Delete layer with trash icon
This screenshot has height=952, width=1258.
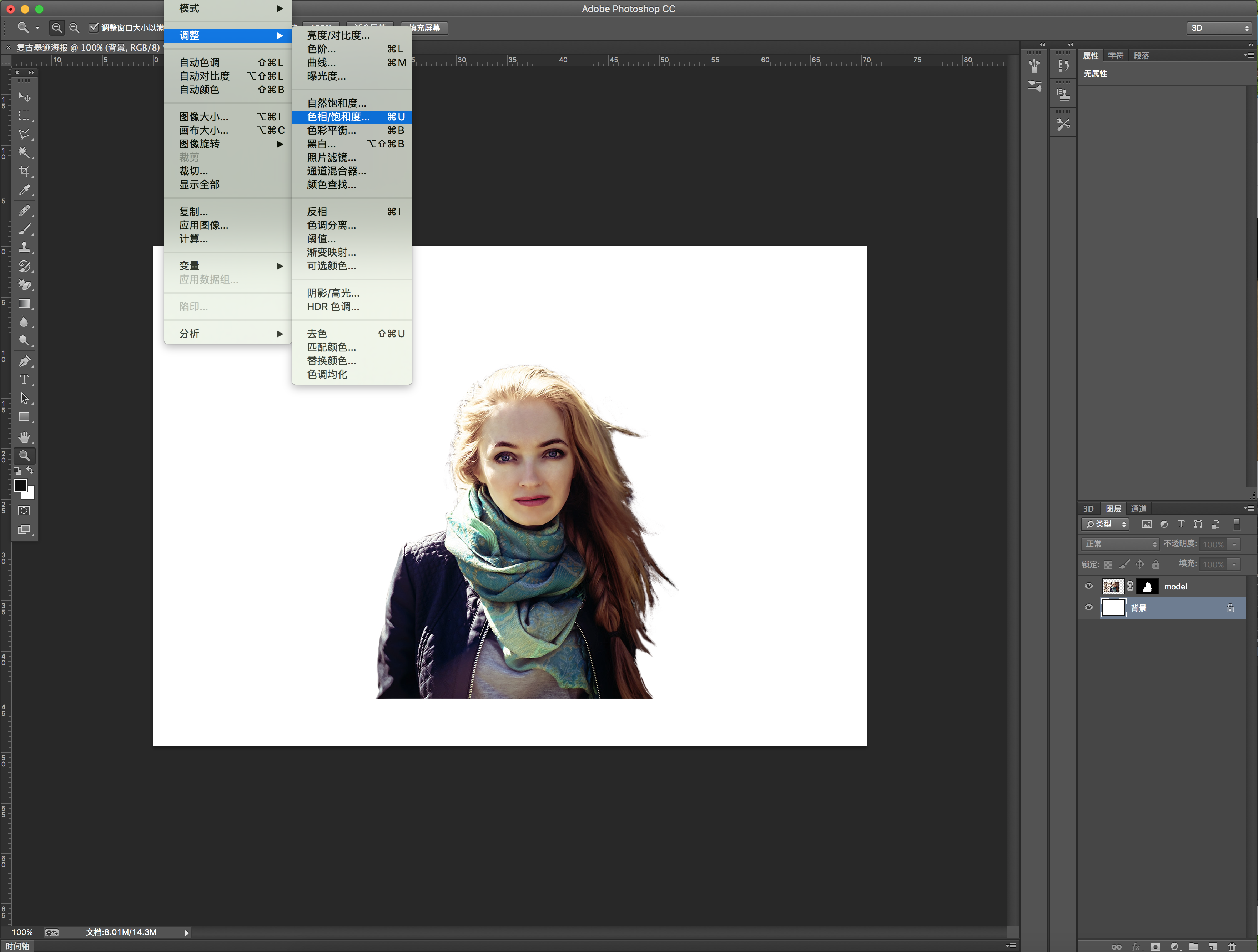tap(1232, 946)
